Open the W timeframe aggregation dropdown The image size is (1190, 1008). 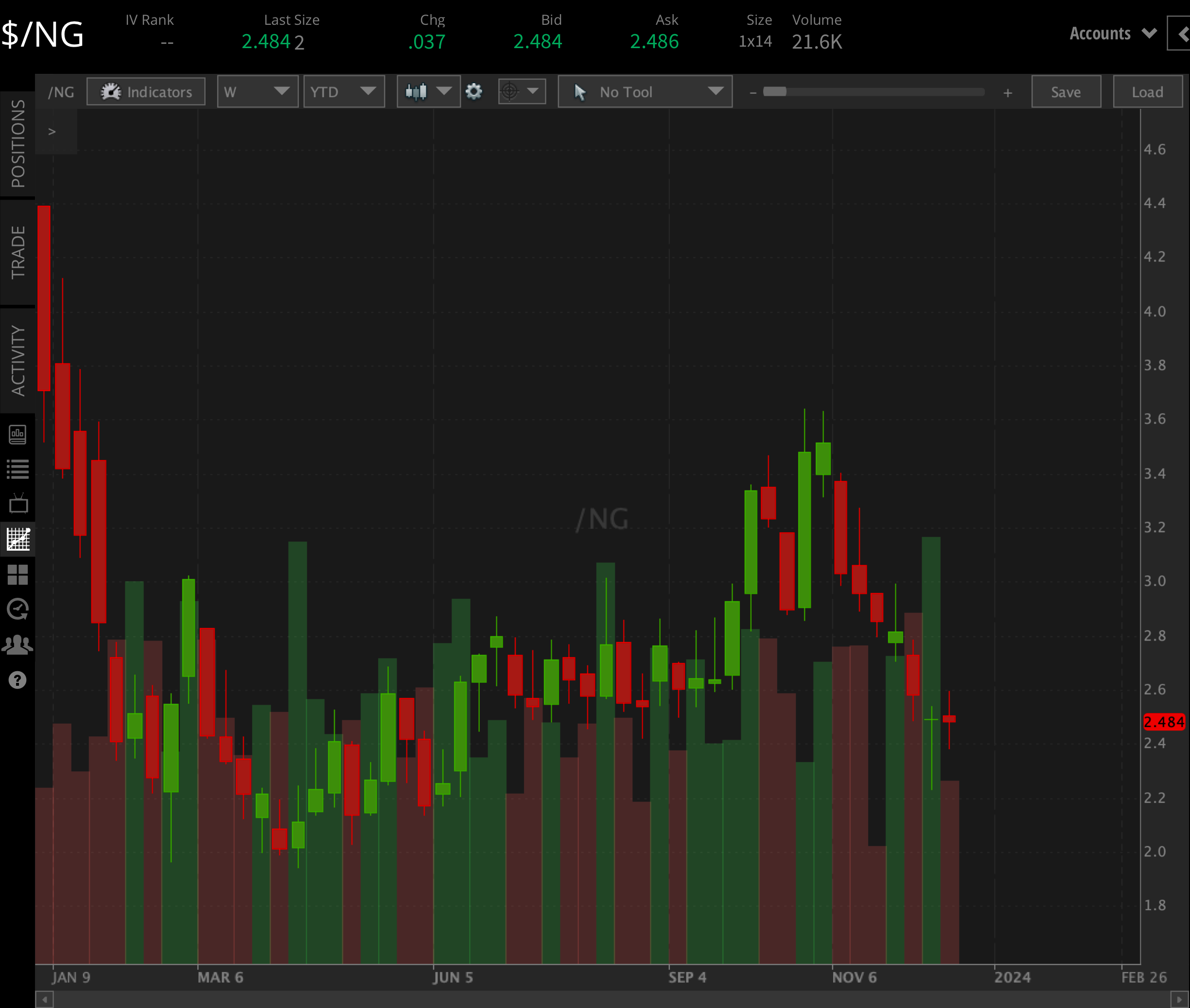point(257,91)
